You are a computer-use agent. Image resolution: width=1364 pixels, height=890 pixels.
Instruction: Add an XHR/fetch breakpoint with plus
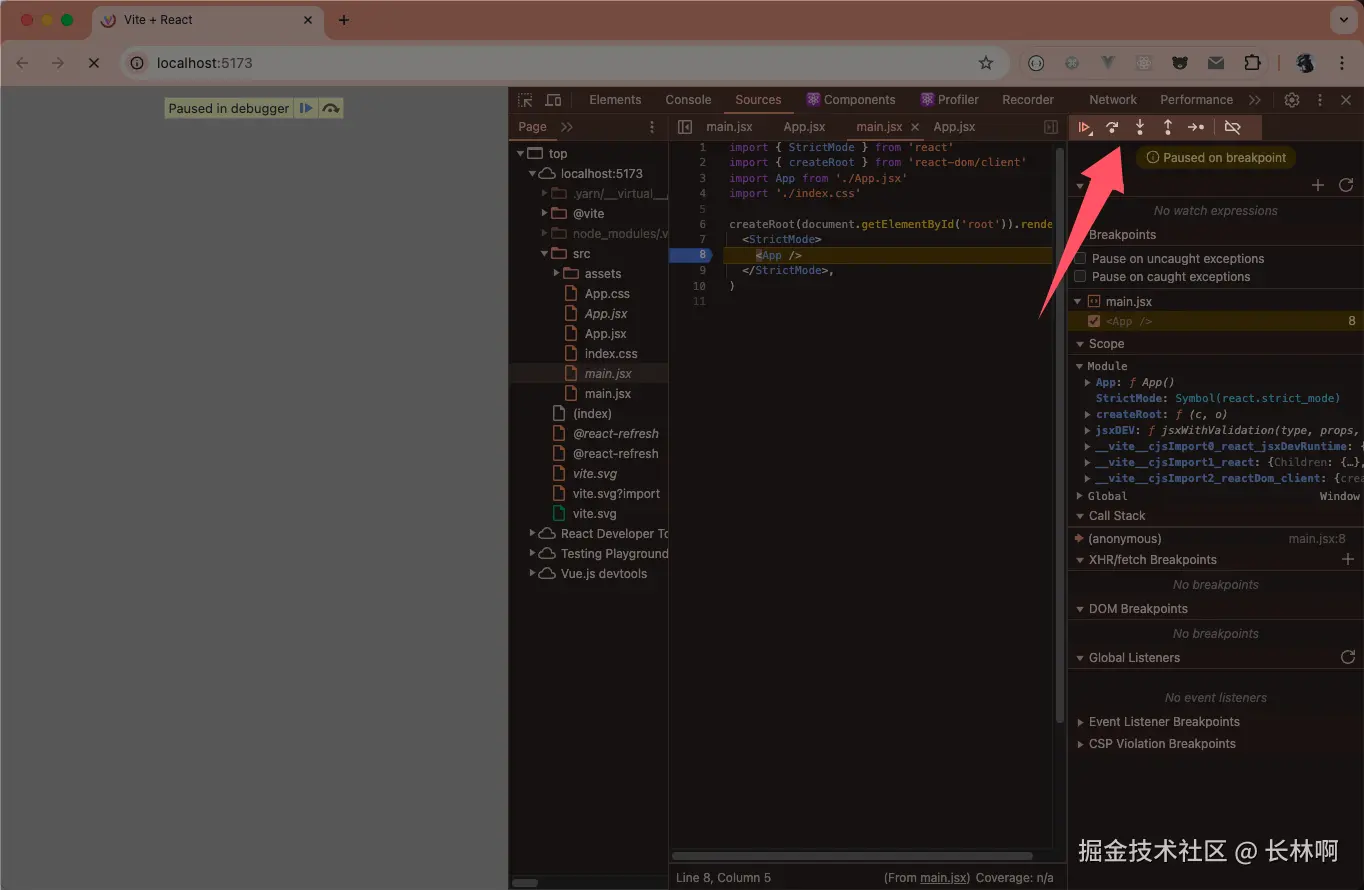click(1347, 560)
